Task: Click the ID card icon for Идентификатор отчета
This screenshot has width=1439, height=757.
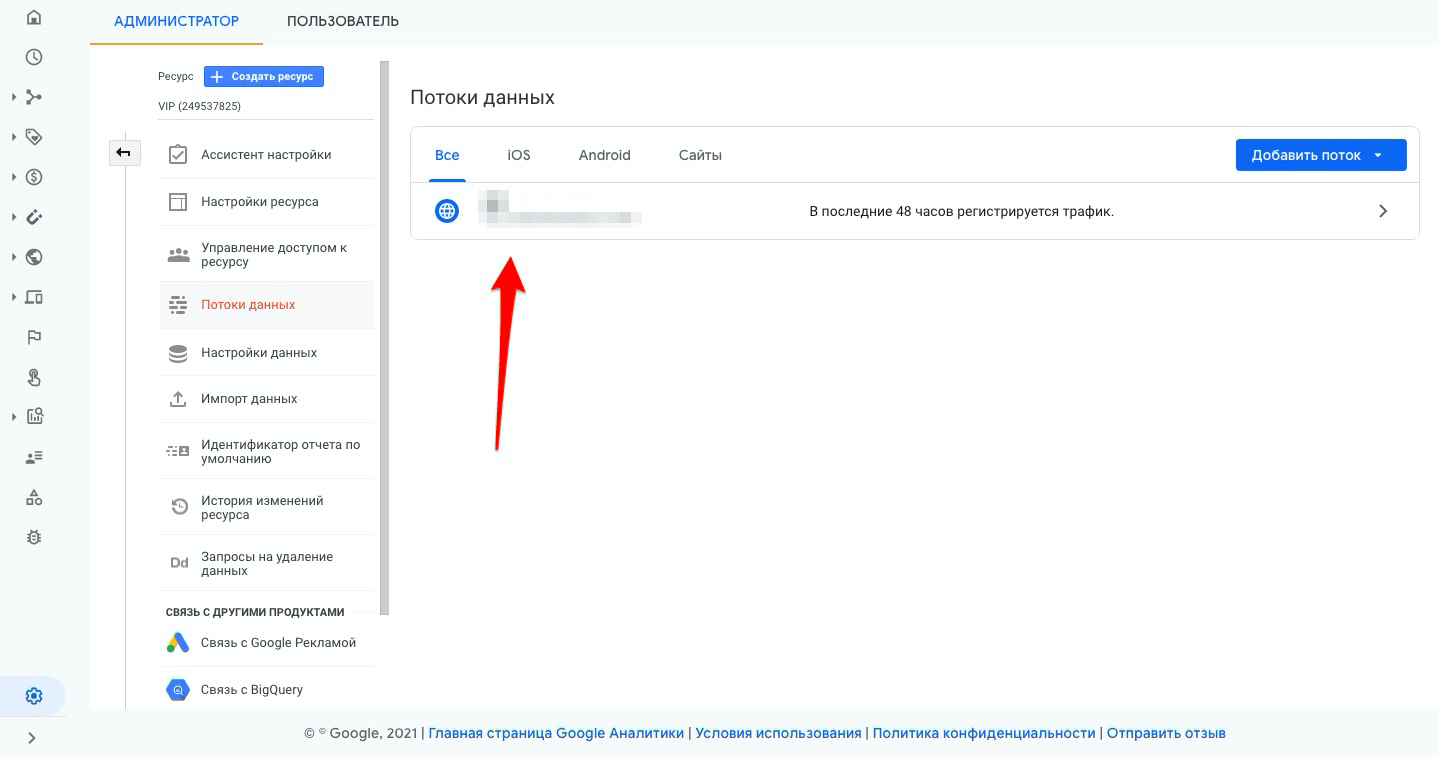Action: tap(177, 452)
